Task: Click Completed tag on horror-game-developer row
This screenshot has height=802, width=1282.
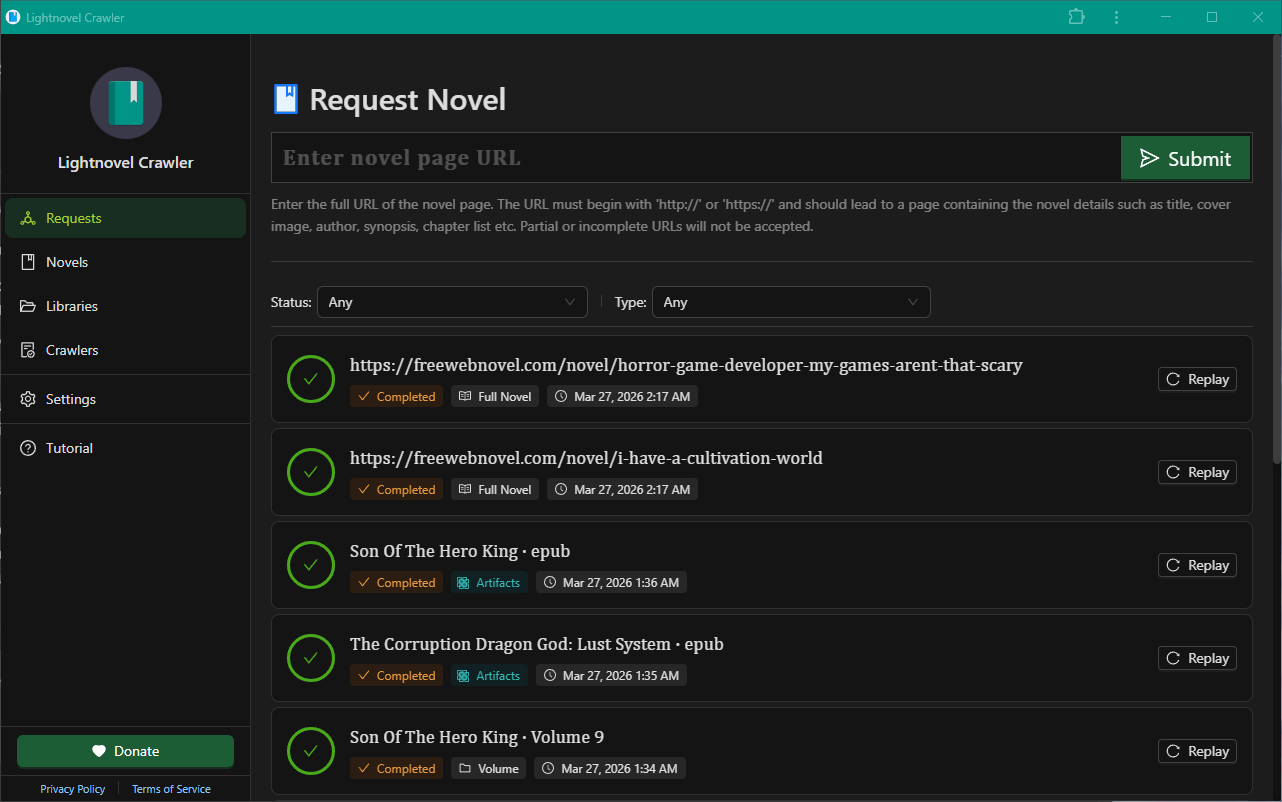Action: tap(397, 397)
